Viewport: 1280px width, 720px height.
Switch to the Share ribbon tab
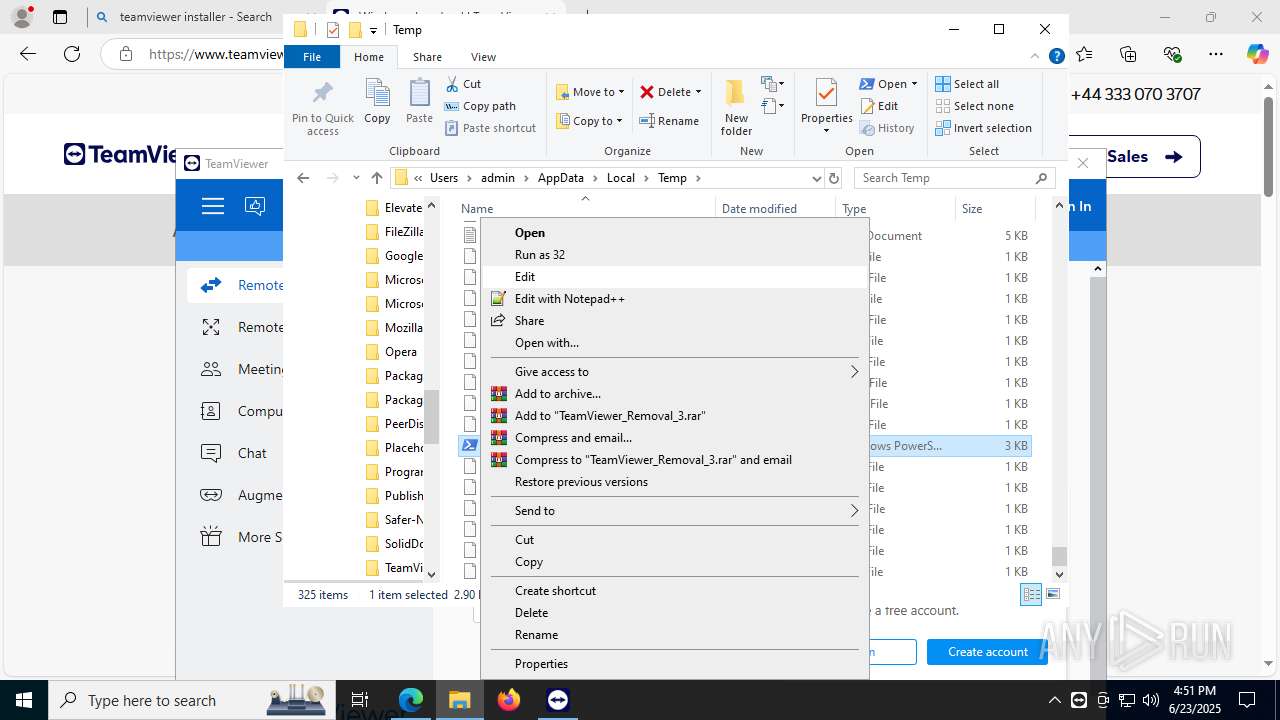(427, 57)
